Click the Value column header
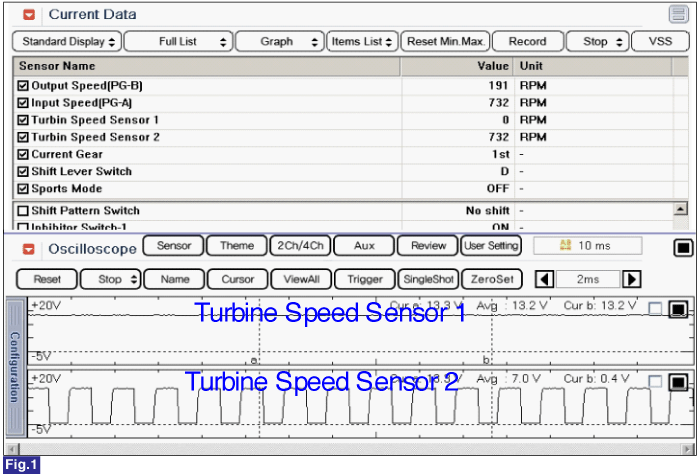 pos(457,66)
